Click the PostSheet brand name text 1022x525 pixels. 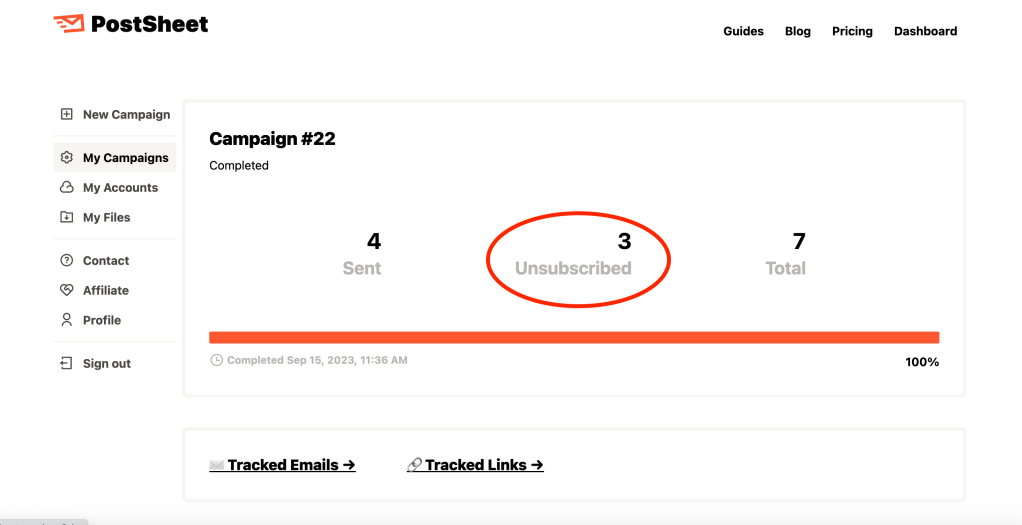tap(149, 25)
